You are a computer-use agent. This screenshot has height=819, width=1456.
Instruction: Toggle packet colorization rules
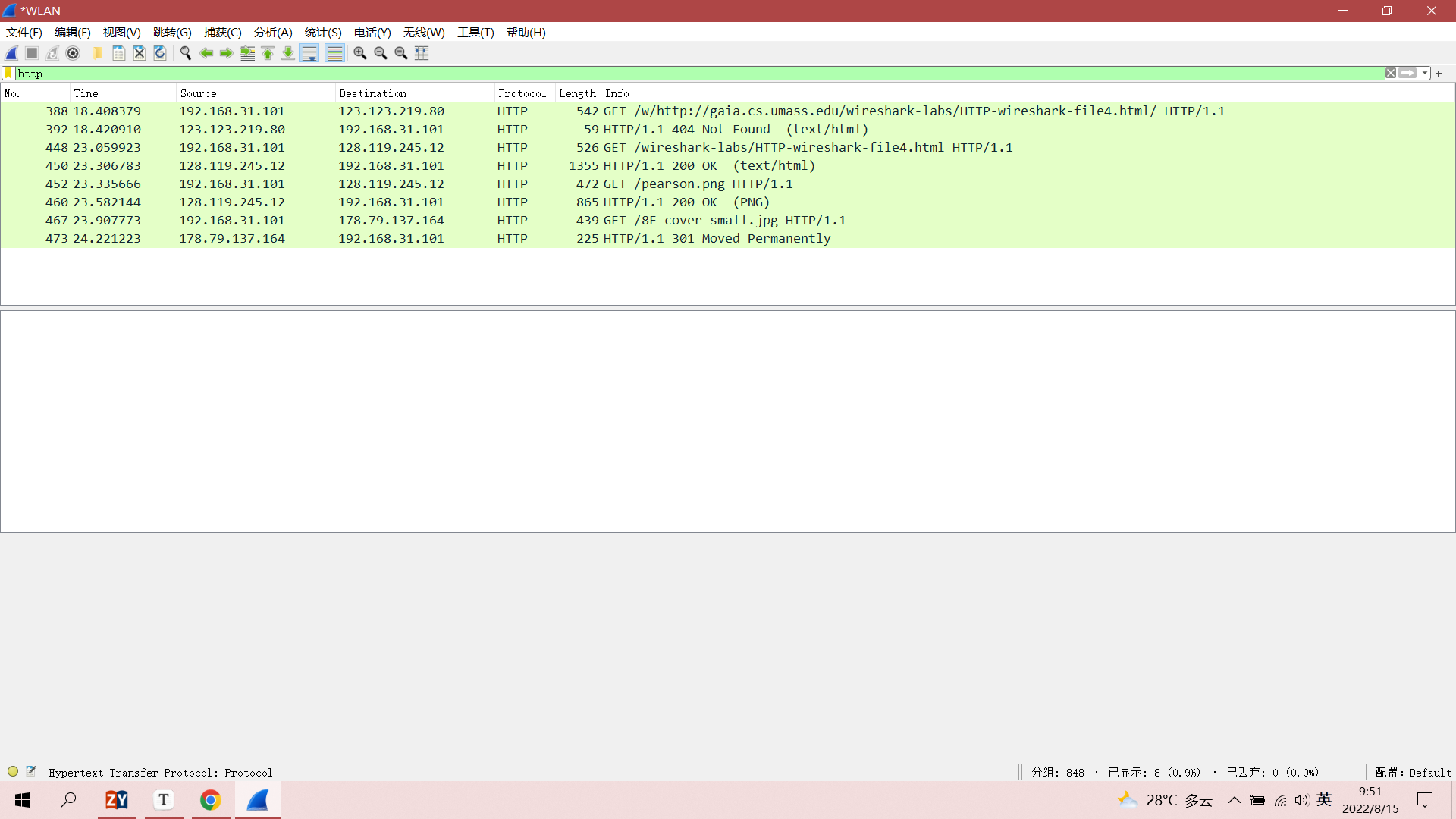(334, 53)
